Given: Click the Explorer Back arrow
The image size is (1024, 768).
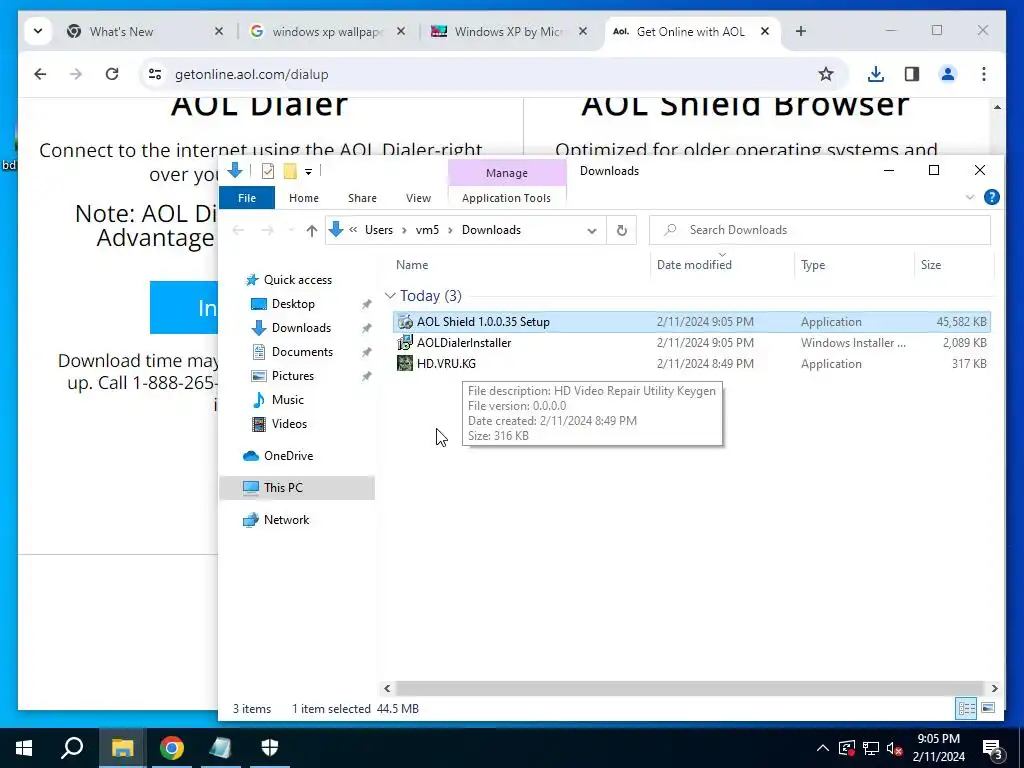Looking at the screenshot, I should (238, 230).
